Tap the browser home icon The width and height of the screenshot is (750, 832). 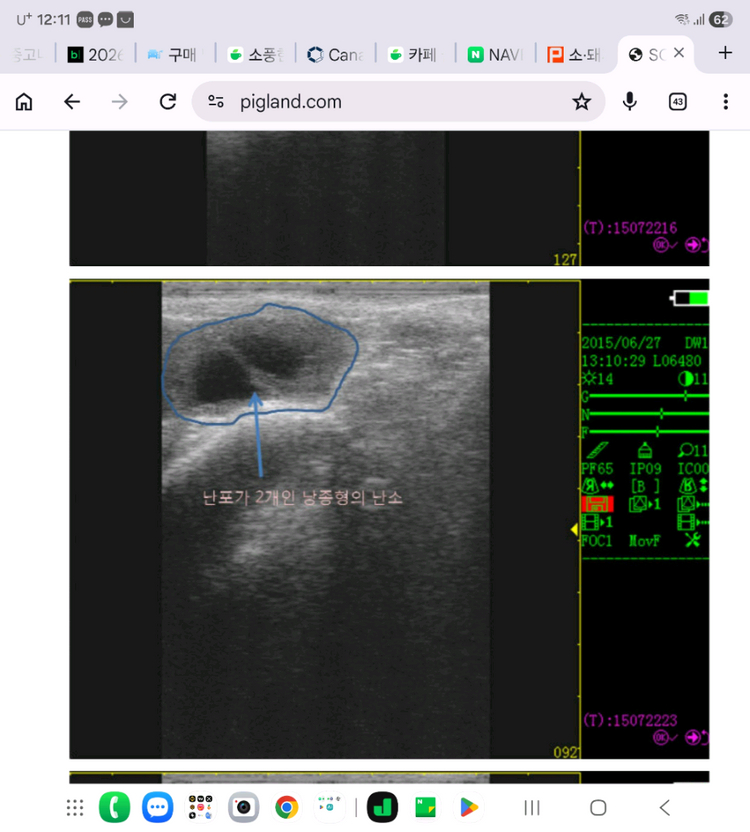[x=24, y=101]
